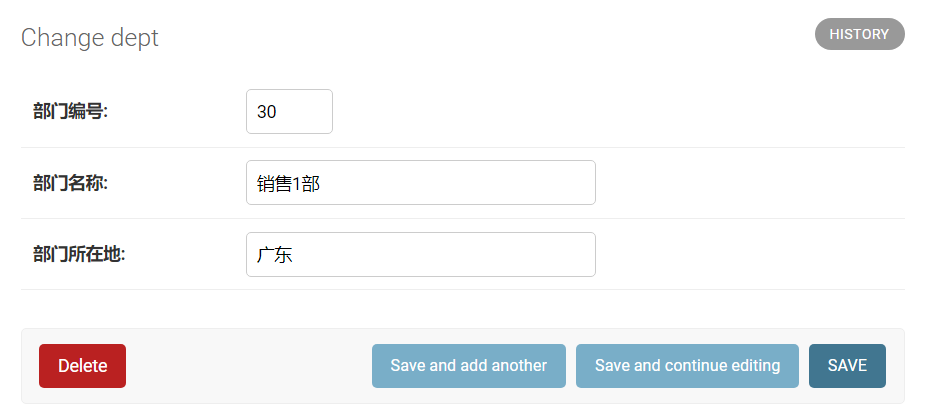Click blank end of the 部门名称 field
Viewport: 927px width, 418px height.
tap(520, 183)
